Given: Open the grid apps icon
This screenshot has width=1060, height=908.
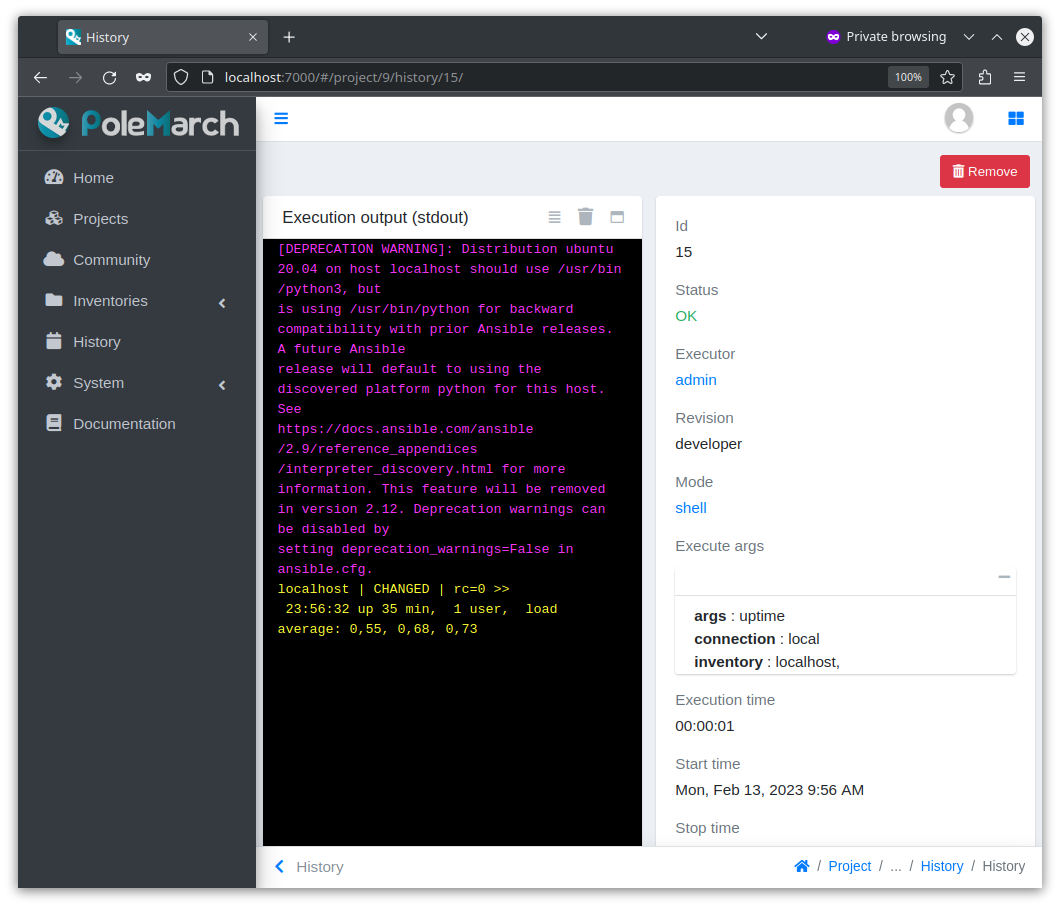Looking at the screenshot, I should coord(1015,118).
